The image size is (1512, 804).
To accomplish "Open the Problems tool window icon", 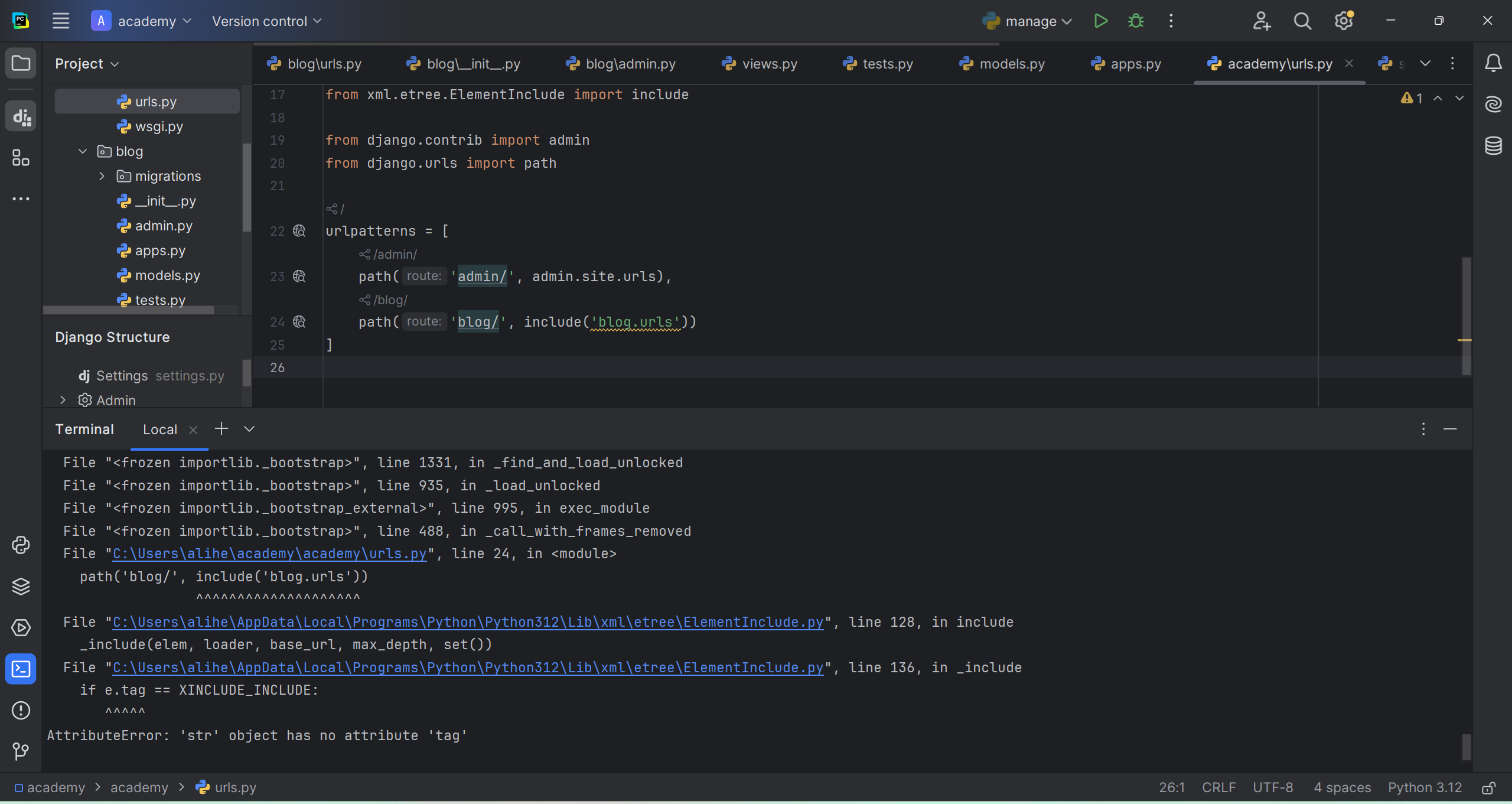I will [21, 710].
